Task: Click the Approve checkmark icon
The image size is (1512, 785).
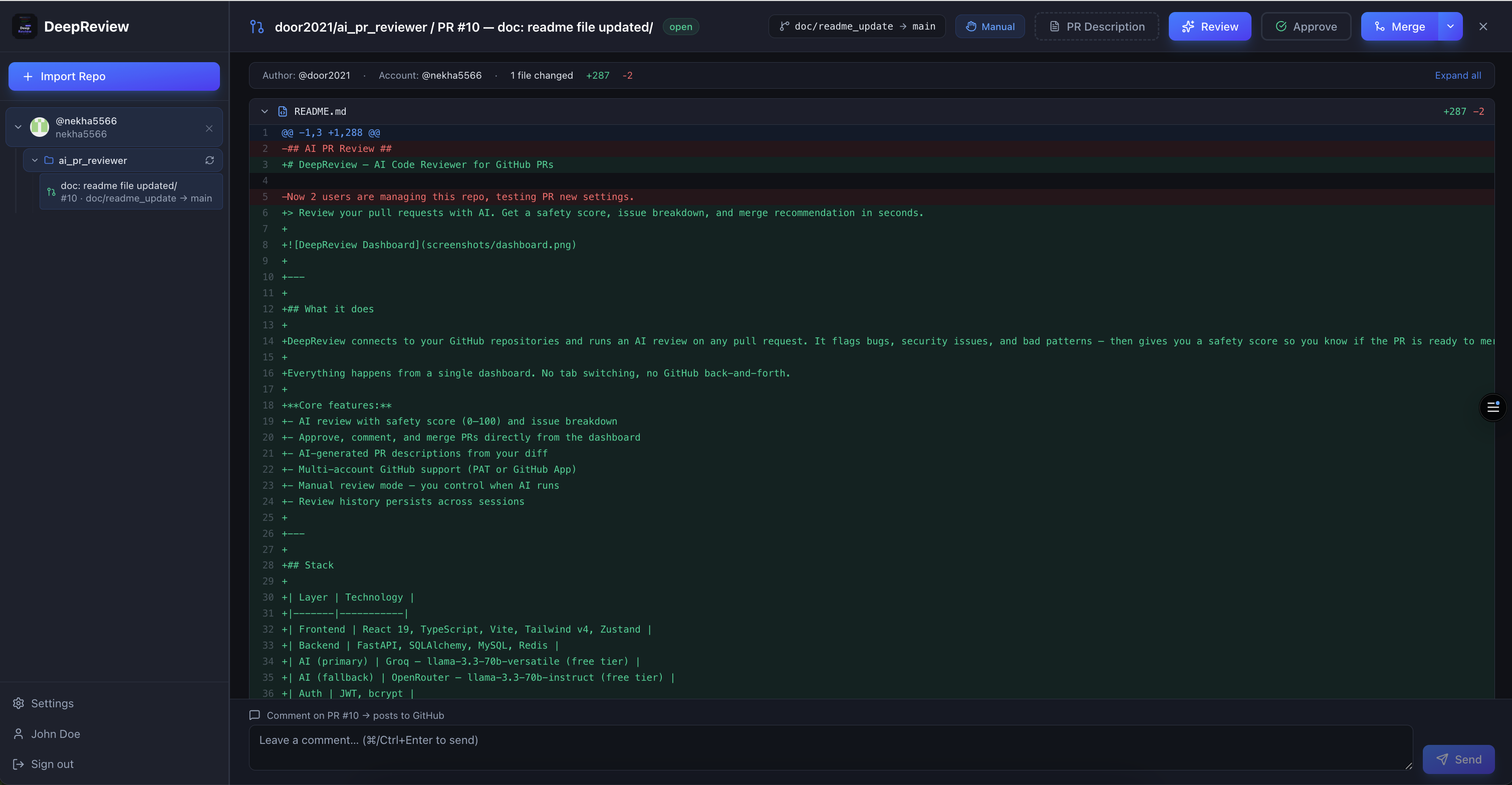Action: click(1282, 27)
